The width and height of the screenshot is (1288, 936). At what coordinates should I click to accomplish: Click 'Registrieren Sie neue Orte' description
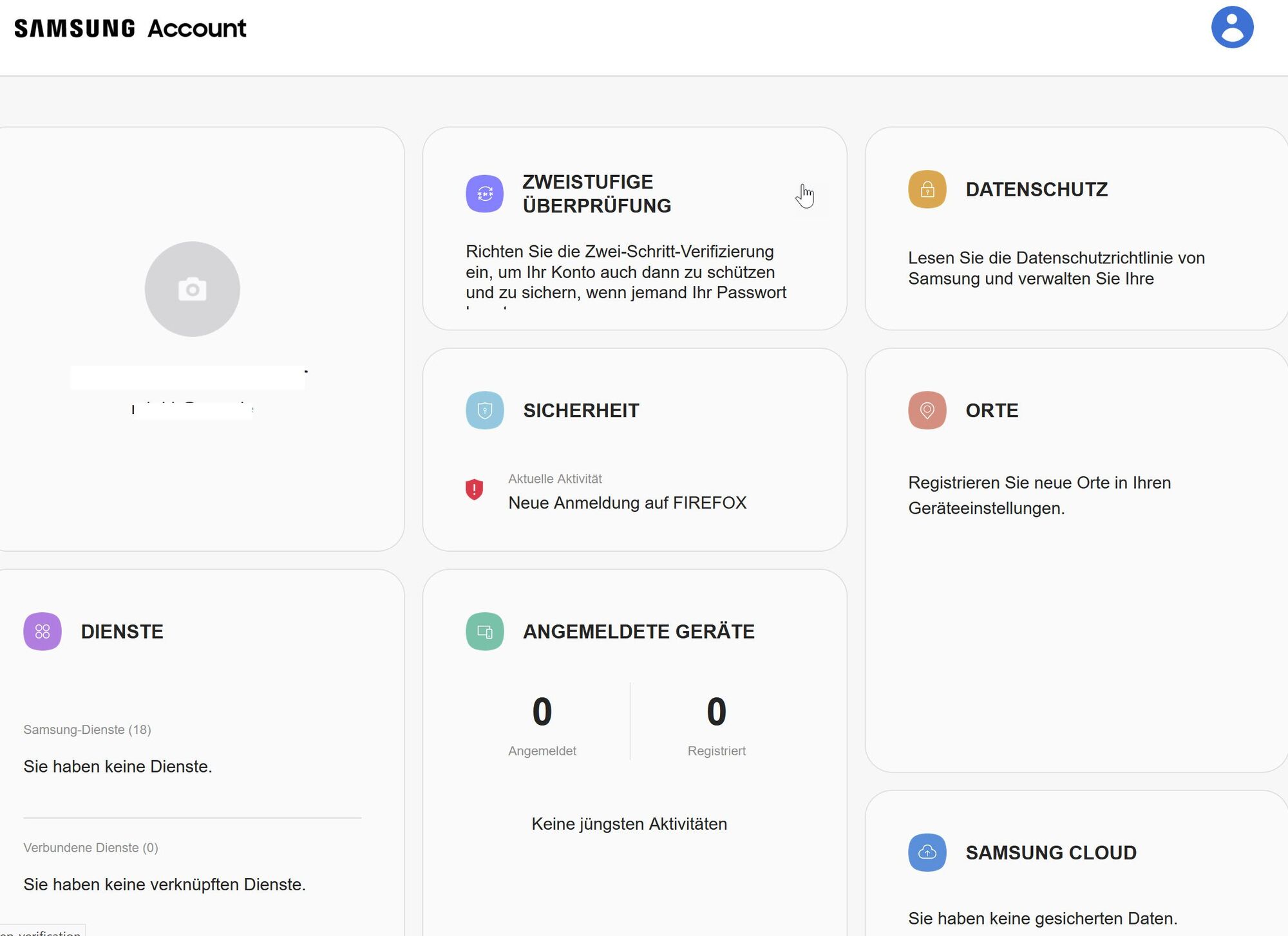coord(1039,495)
